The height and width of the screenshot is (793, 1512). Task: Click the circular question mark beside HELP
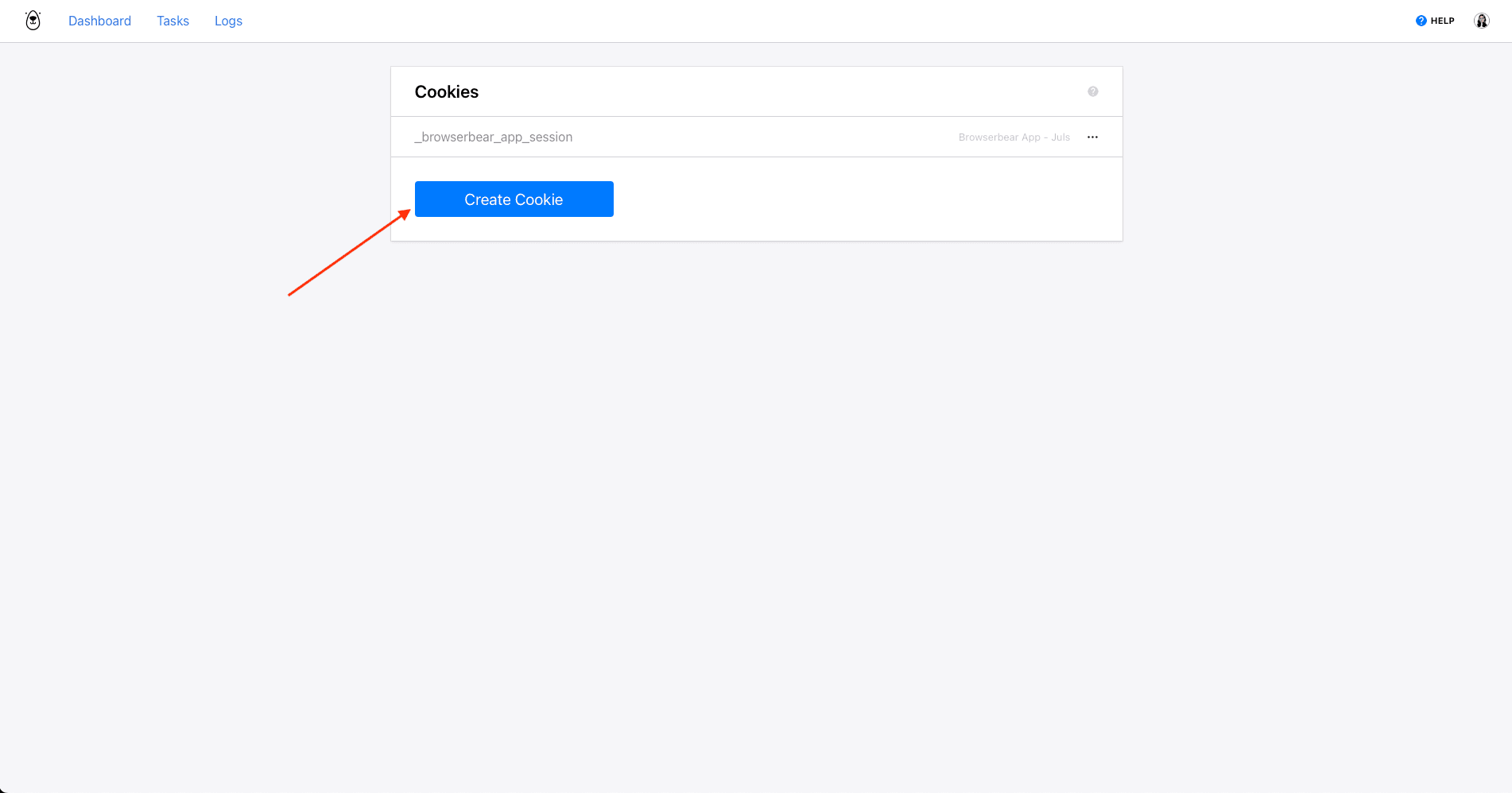1421,20
